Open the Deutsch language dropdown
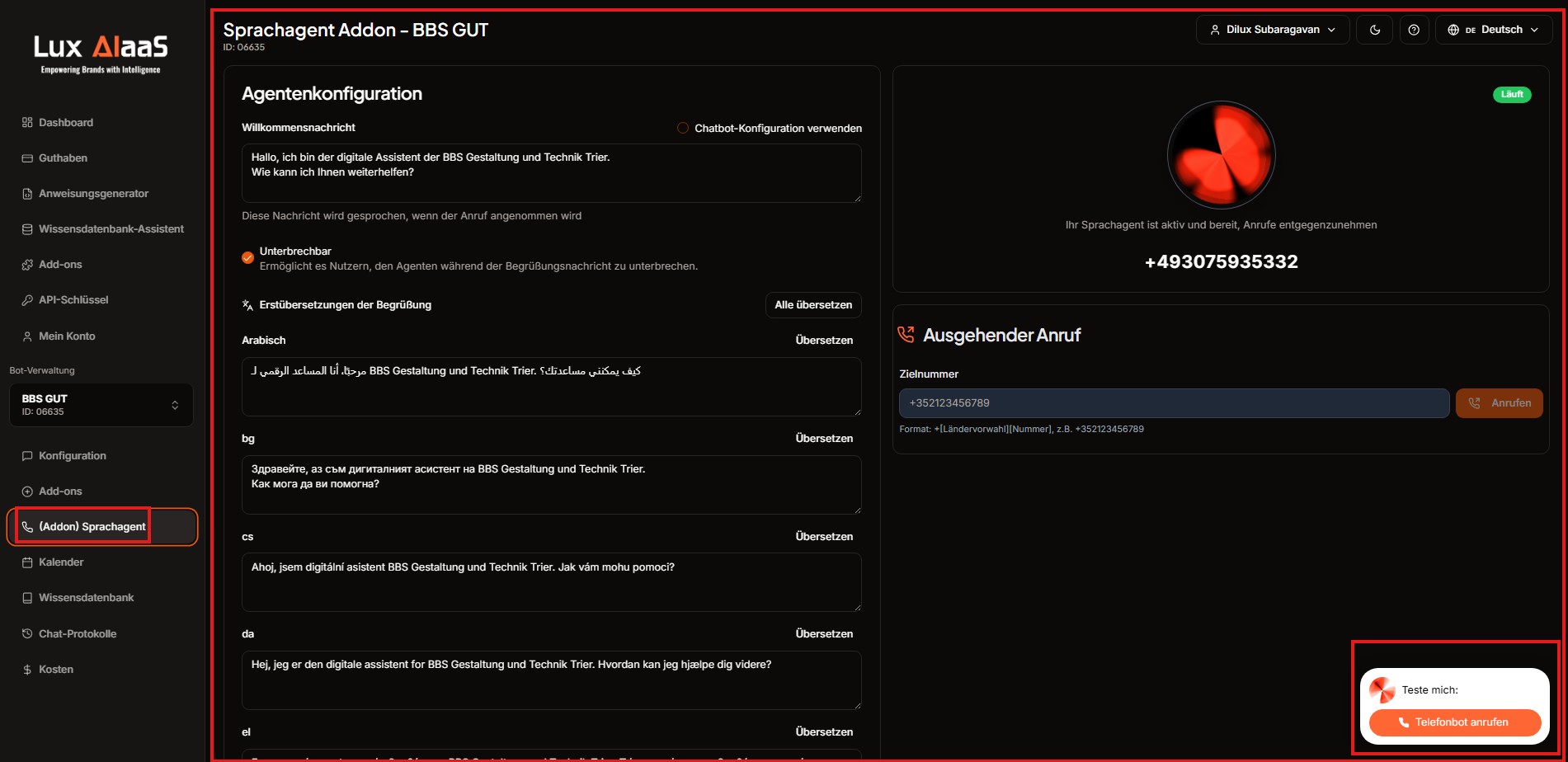The height and width of the screenshot is (762, 1568). (1494, 30)
